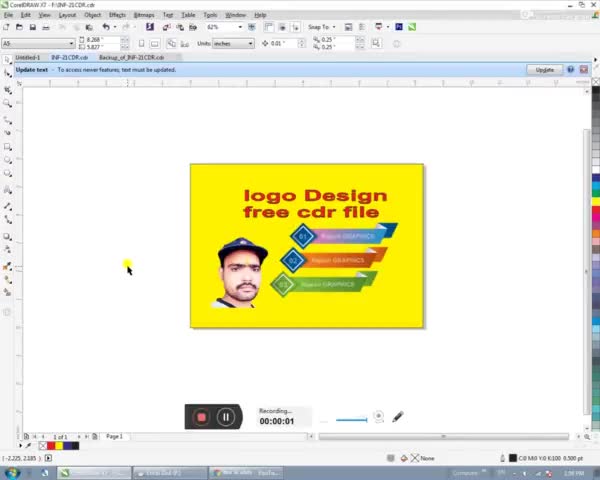Select the Zoom tool in toolbox
This screenshot has height=480, width=600.
click(x=7, y=103)
